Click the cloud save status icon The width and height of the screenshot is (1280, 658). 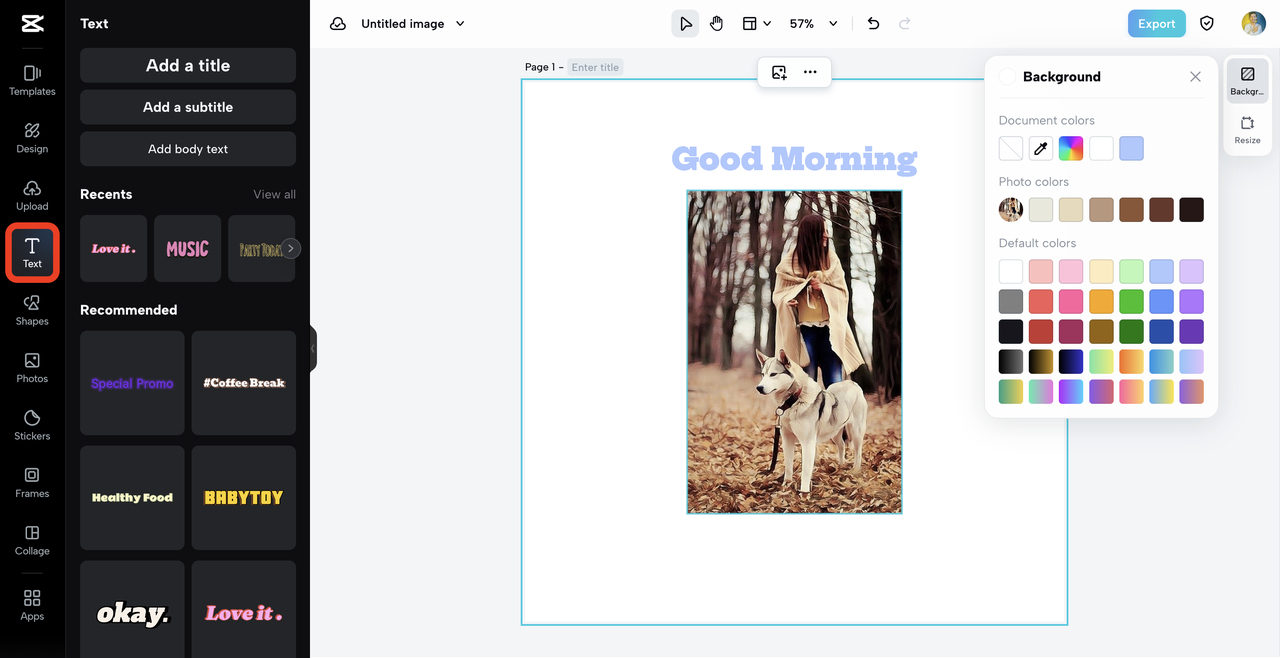pyautogui.click(x=338, y=24)
